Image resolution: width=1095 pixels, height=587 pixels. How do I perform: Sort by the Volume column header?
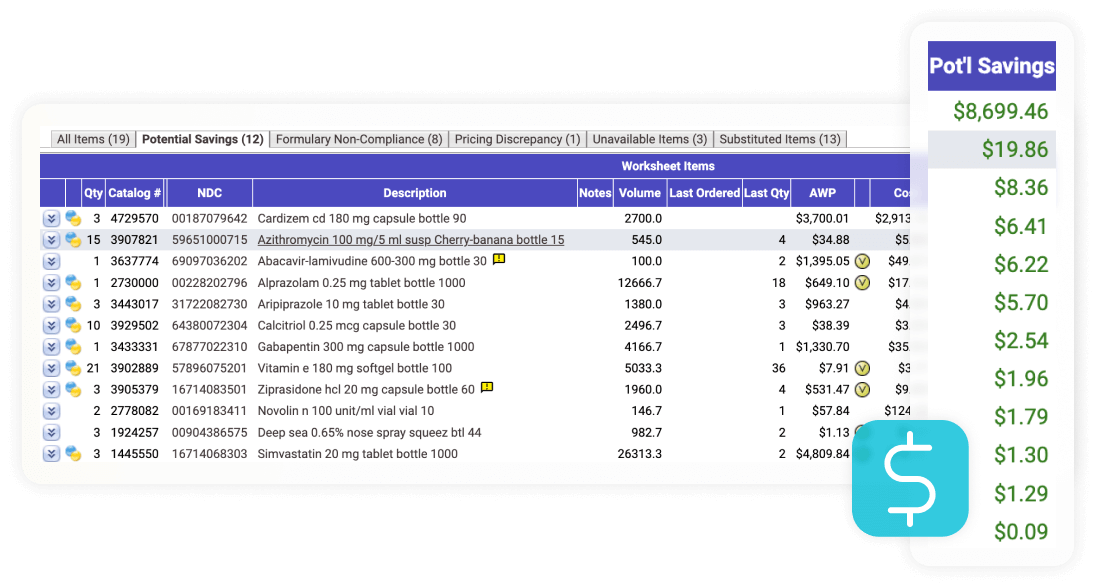point(640,193)
